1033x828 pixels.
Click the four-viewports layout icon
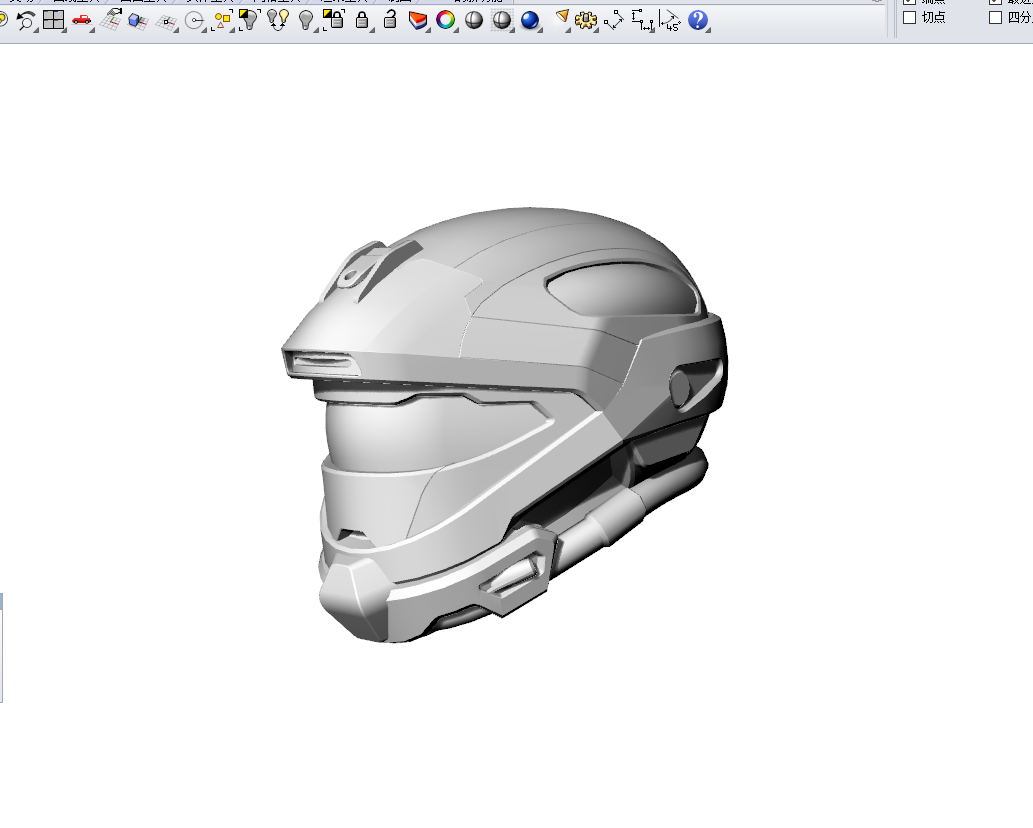tap(53, 20)
